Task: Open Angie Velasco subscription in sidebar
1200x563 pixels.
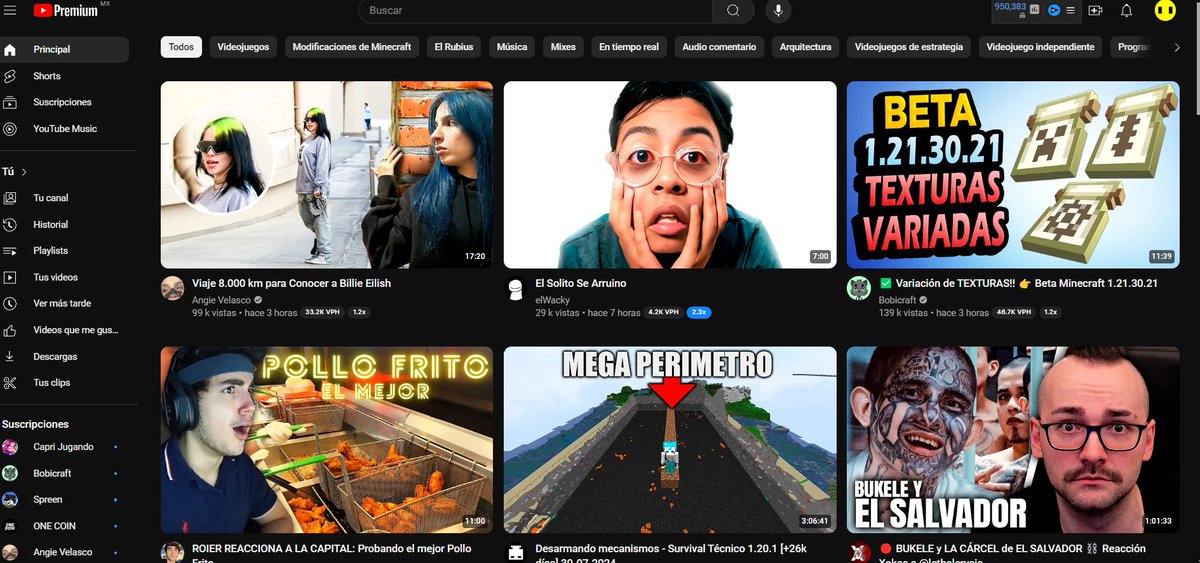Action: coord(65,552)
